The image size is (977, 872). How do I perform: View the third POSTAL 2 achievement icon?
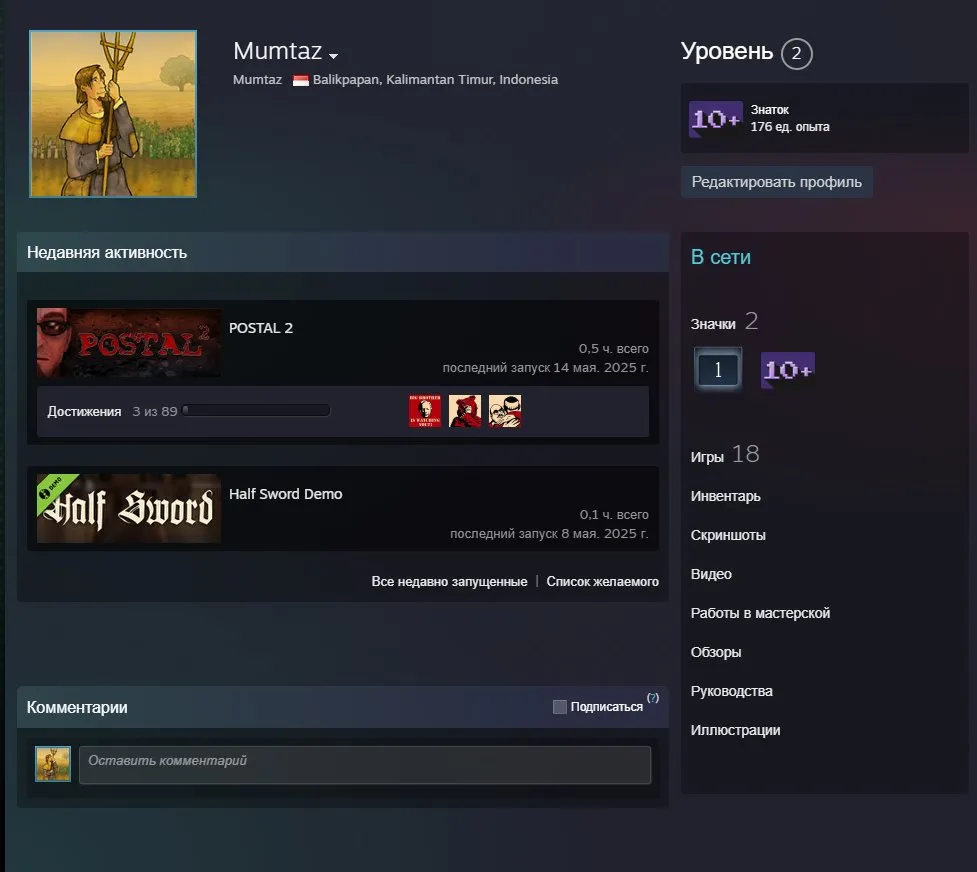pyautogui.click(x=505, y=411)
